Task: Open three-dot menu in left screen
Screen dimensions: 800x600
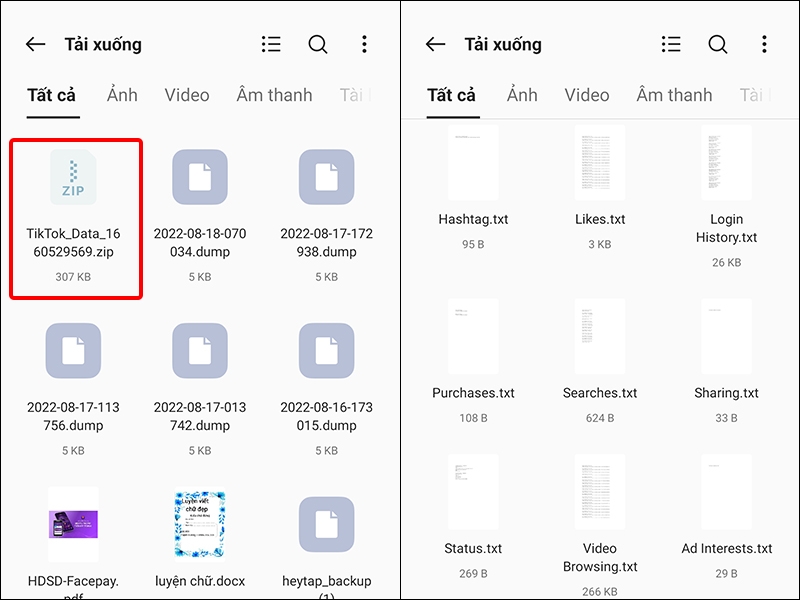Action: 364,44
